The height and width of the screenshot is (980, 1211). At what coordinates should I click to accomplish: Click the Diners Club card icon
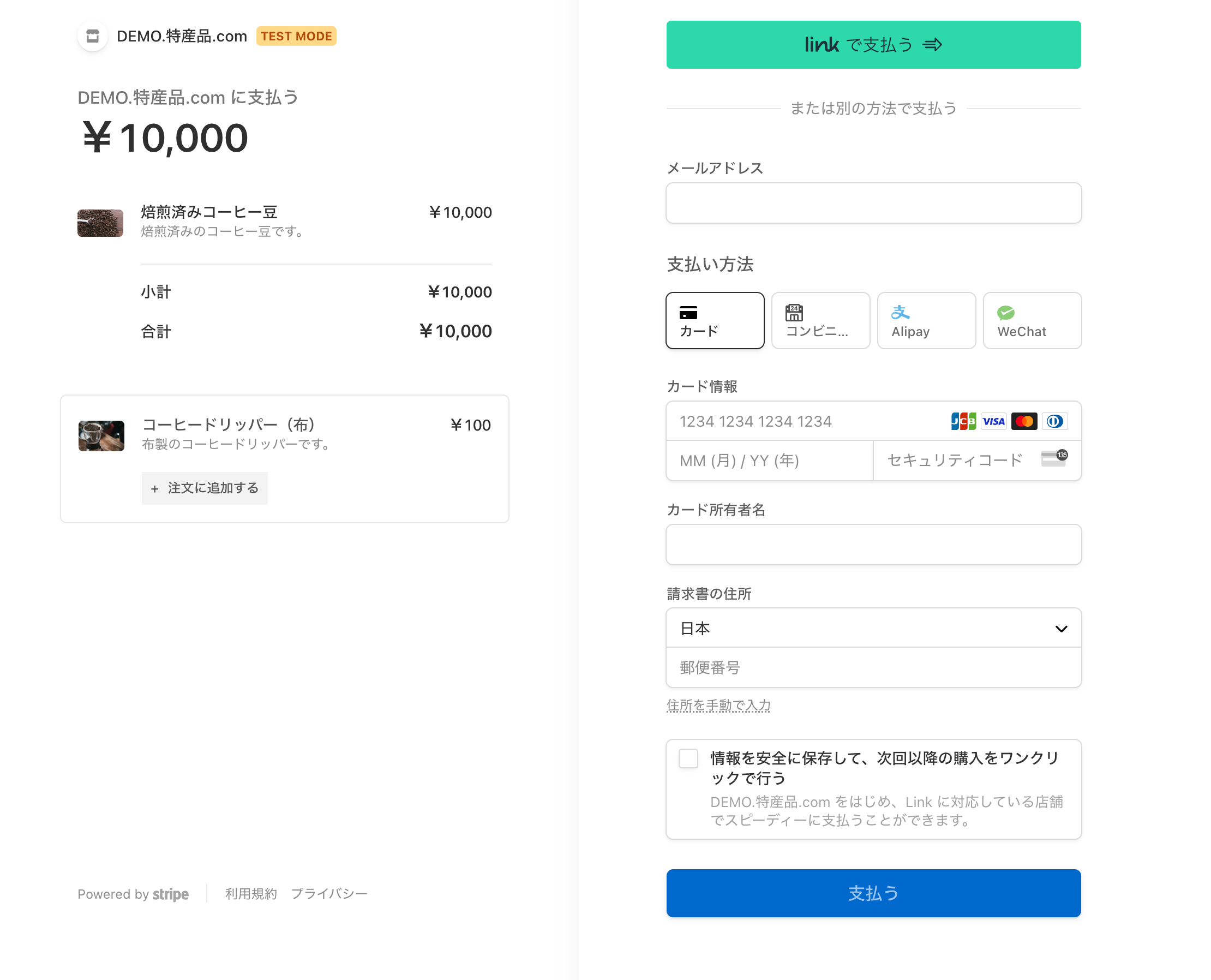pyautogui.click(x=1054, y=421)
